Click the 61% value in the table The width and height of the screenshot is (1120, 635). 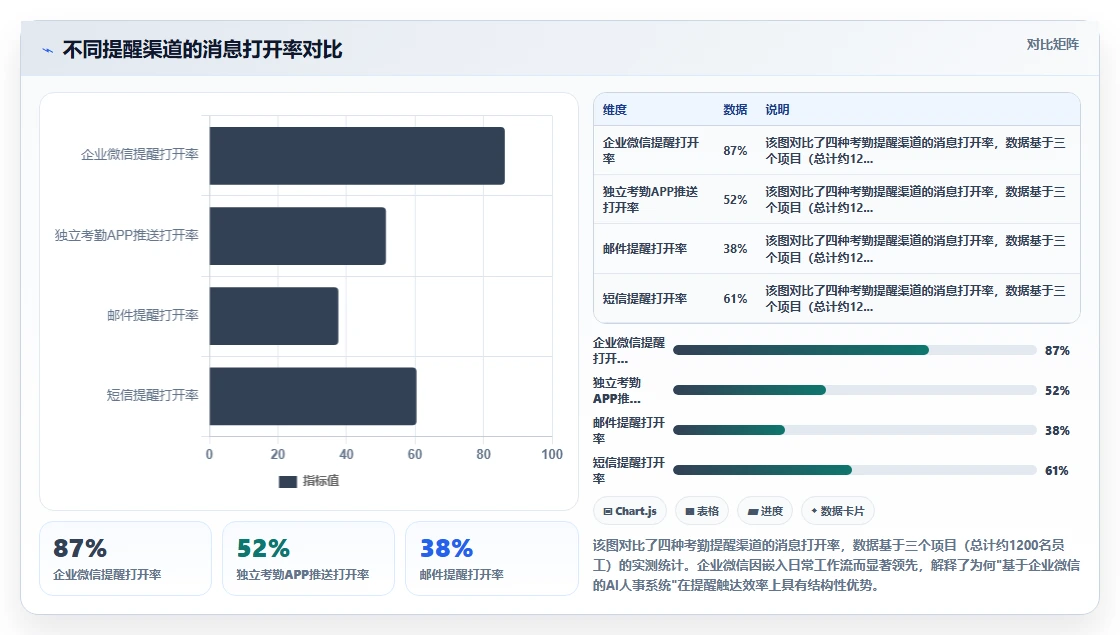(735, 299)
